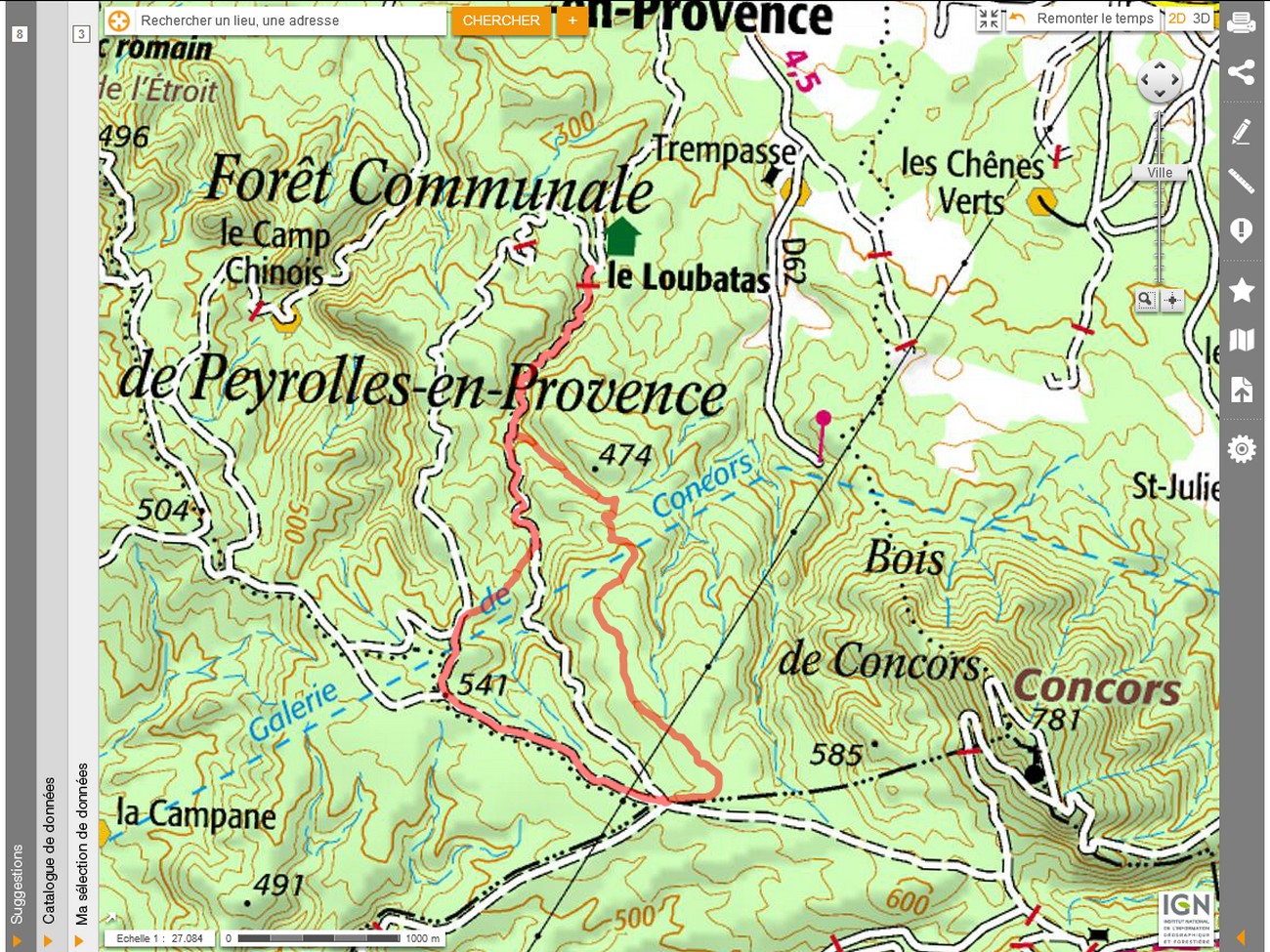This screenshot has width=1270, height=952.
Task: Click the 1000 m scale bar
Action: pyautogui.click(x=331, y=938)
